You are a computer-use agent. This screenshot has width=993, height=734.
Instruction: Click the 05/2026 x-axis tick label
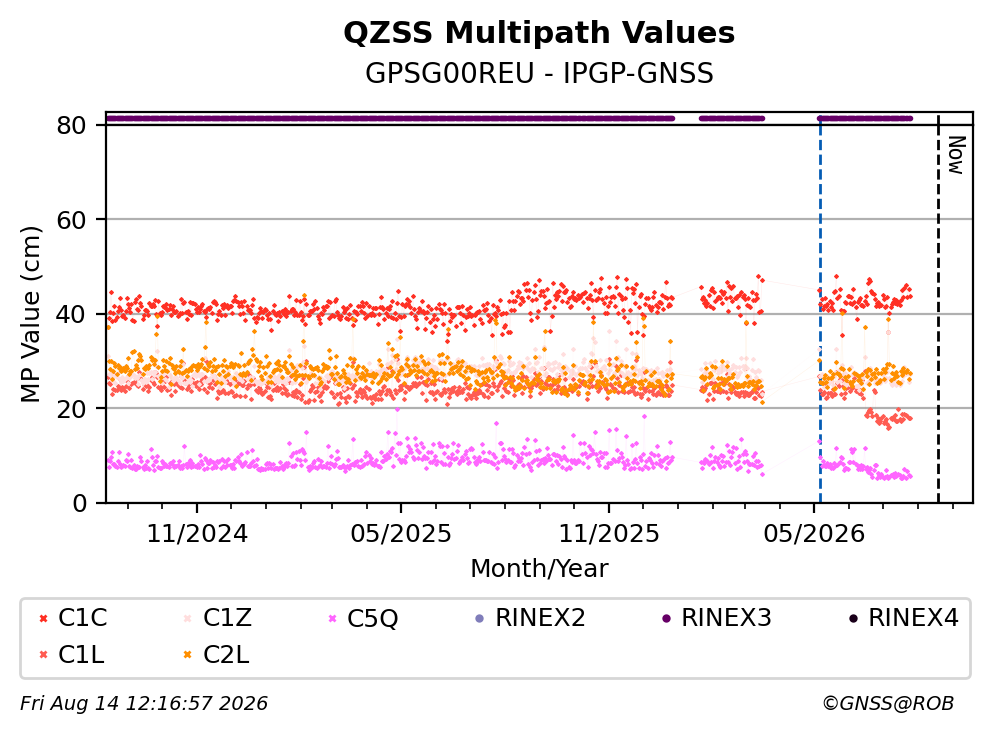[814, 534]
